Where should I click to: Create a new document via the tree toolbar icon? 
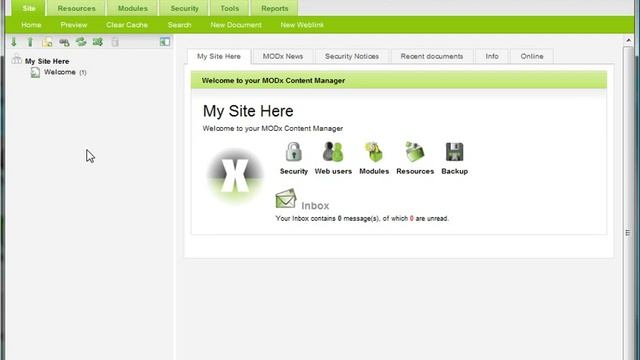point(47,42)
